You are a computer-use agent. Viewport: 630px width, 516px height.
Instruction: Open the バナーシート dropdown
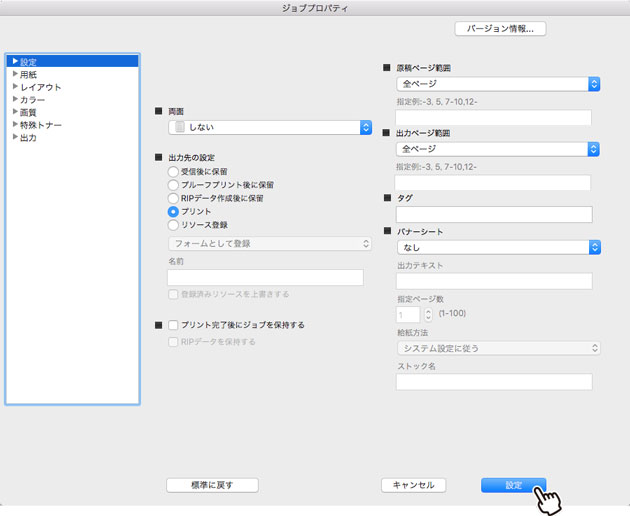497,246
